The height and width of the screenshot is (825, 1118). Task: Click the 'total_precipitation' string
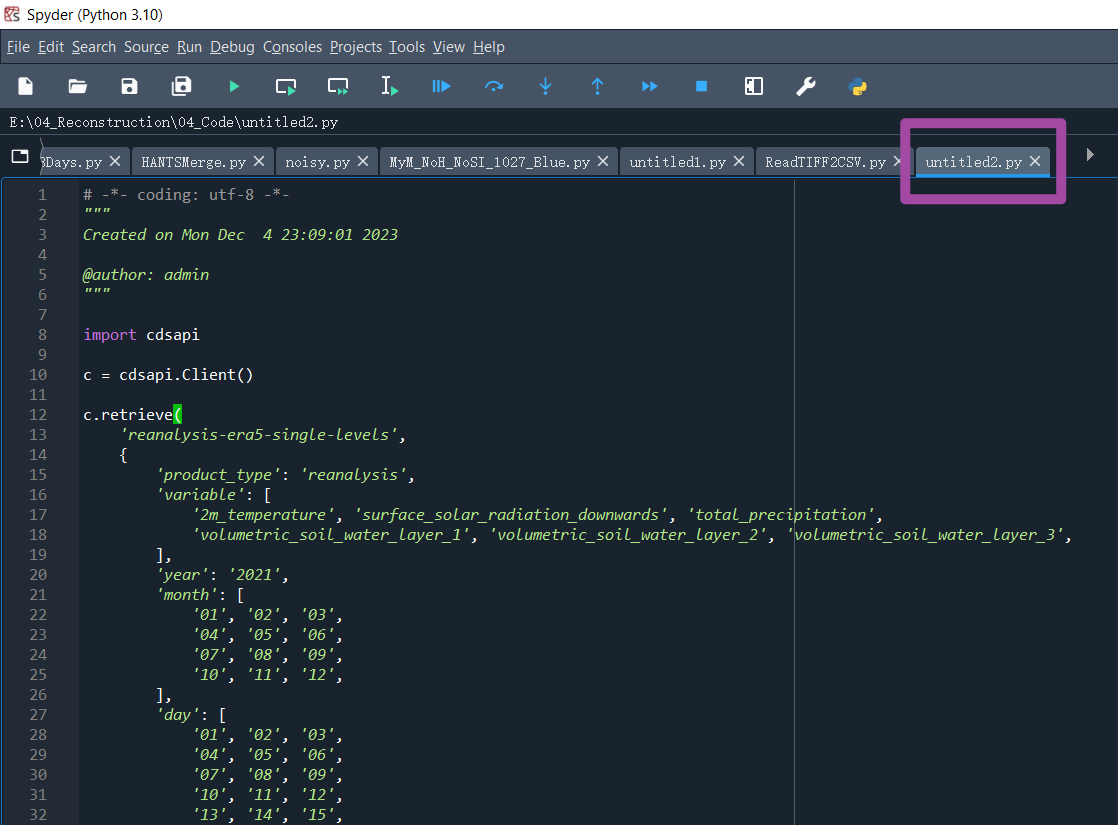781,515
